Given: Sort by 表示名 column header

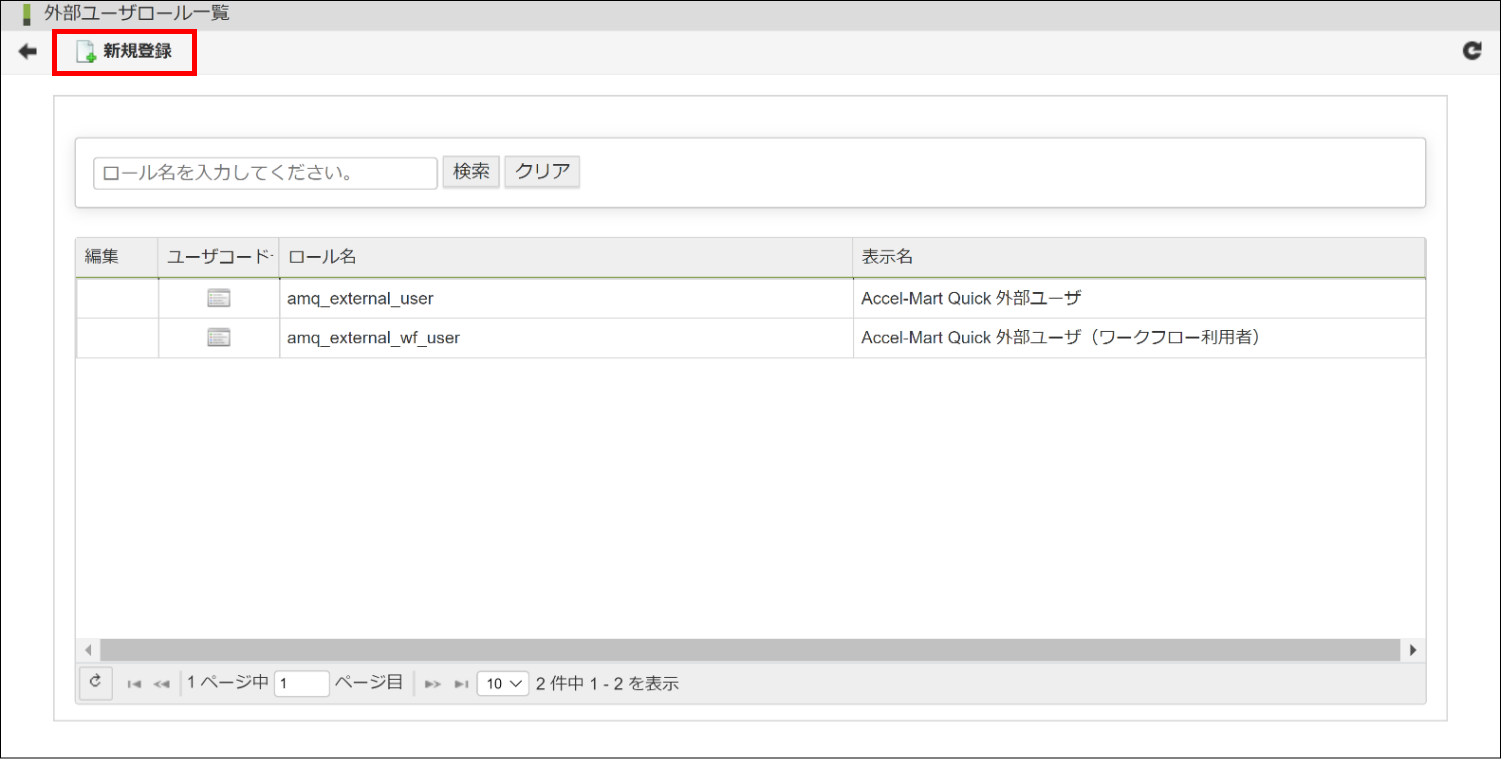Looking at the screenshot, I should [1139, 257].
